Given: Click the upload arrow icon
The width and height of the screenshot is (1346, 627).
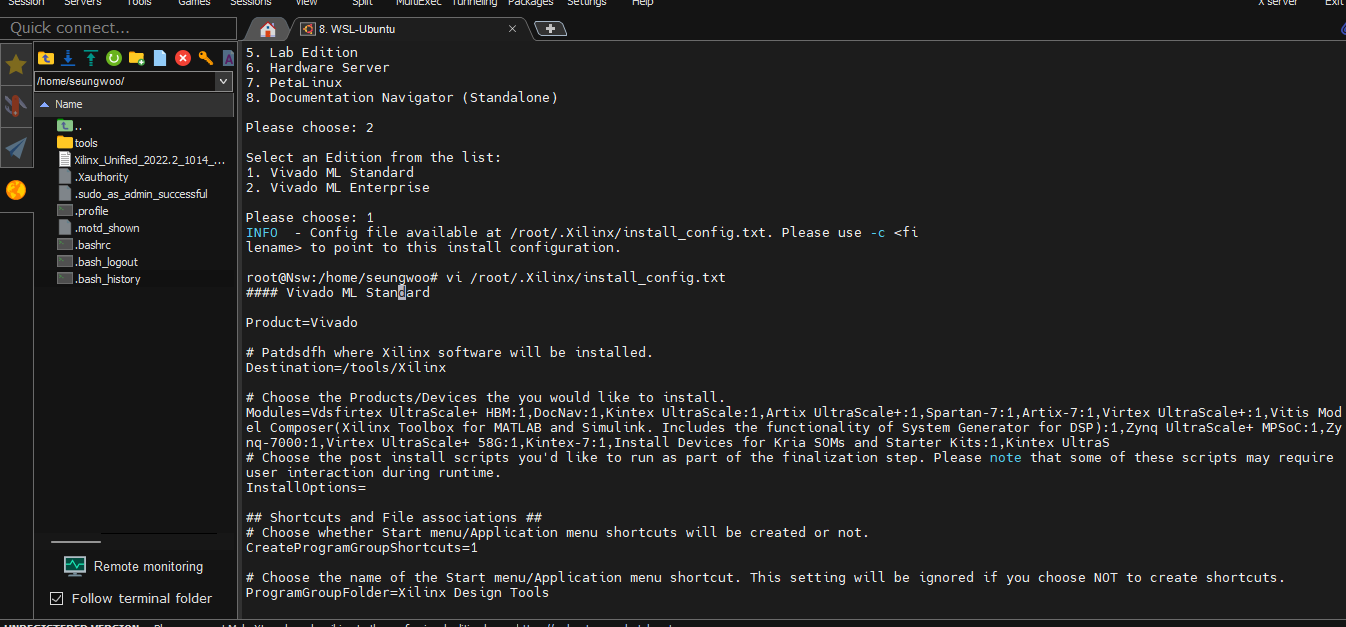Looking at the screenshot, I should pos(91,58).
